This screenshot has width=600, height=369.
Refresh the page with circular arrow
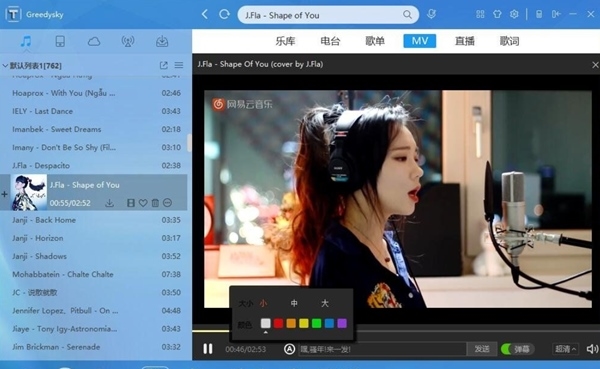(224, 15)
